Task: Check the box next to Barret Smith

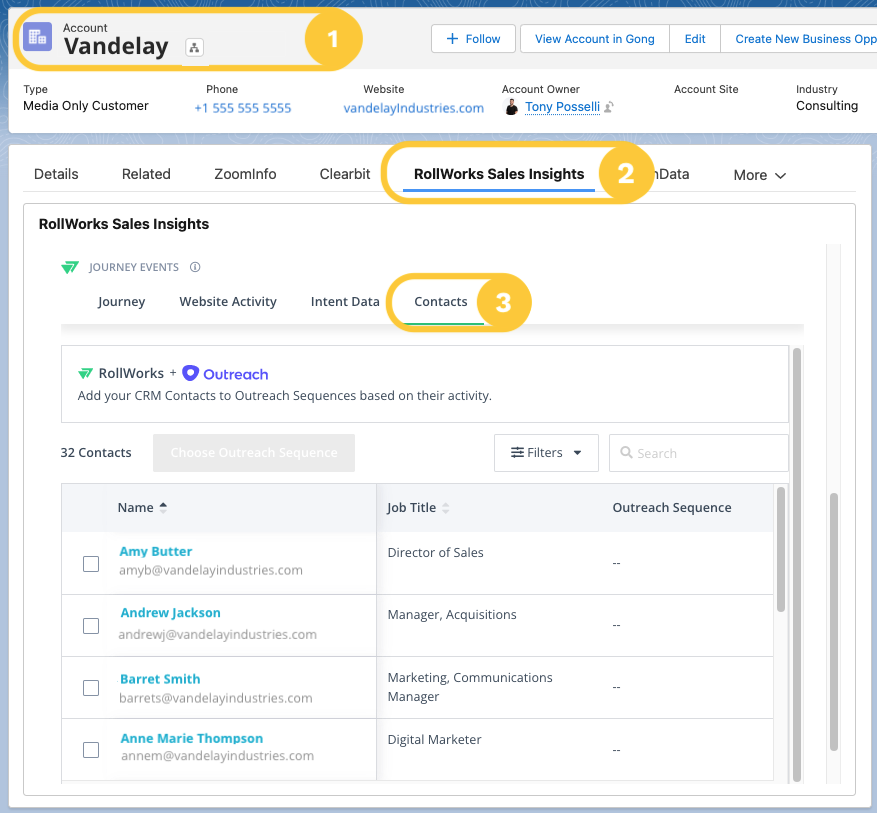Action: (91, 688)
